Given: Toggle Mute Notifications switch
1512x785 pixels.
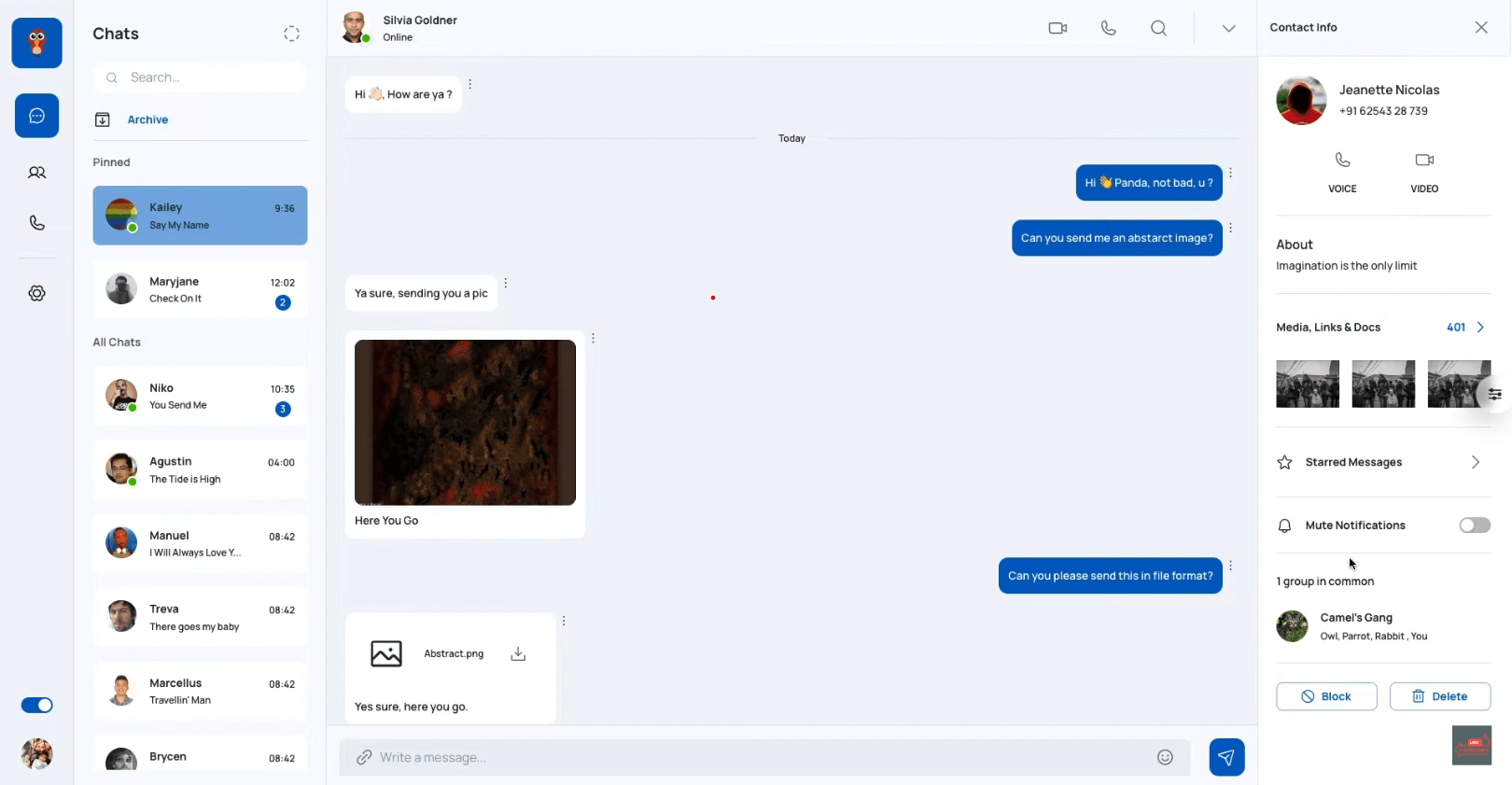Looking at the screenshot, I should click(1474, 526).
